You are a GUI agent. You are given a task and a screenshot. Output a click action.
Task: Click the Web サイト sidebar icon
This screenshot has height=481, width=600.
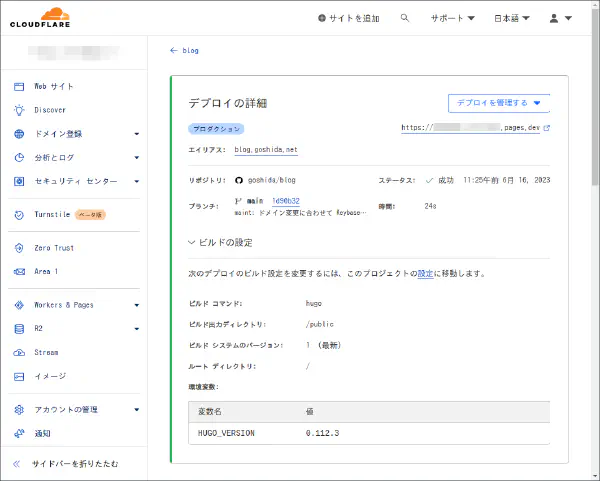click(x=19, y=86)
